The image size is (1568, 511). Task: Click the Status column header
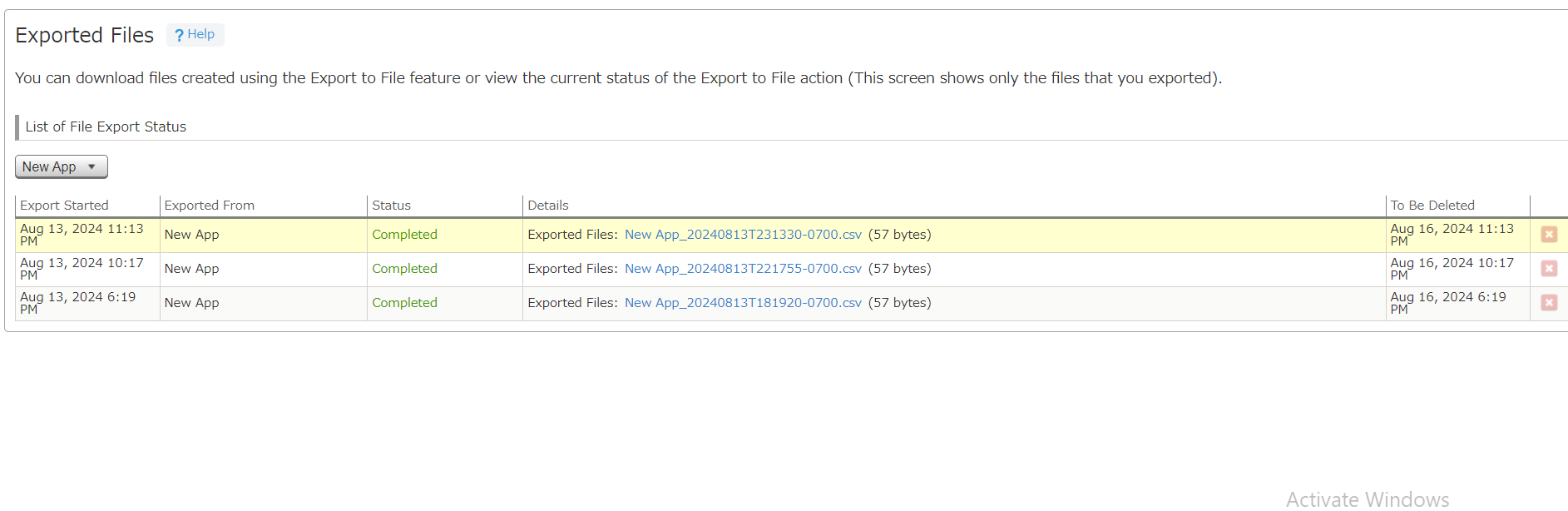tap(391, 206)
